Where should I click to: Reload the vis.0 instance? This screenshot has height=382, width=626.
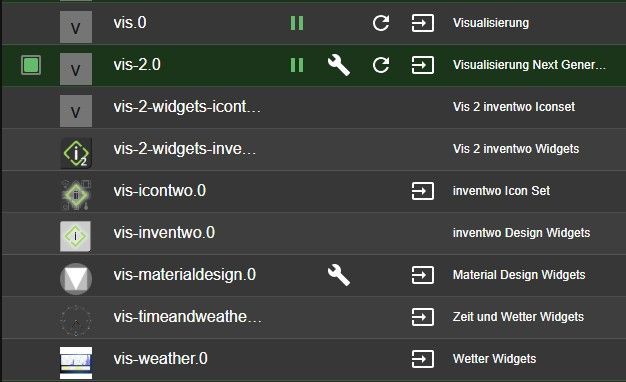tap(381, 23)
